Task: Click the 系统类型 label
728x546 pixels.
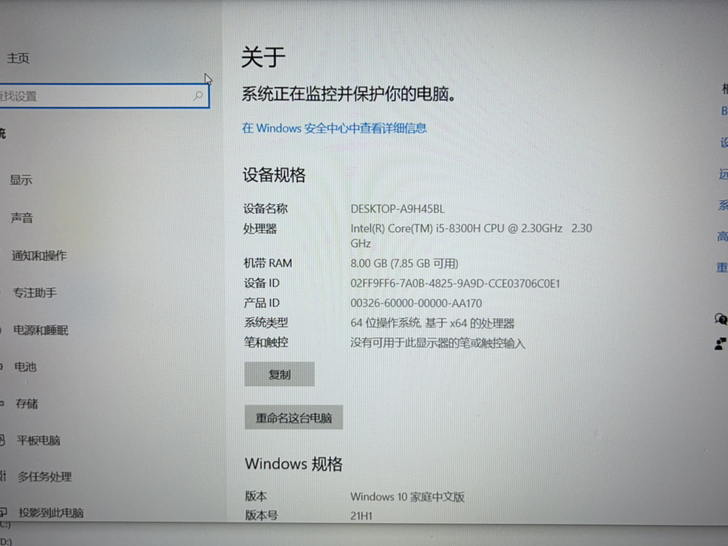Action: click(x=266, y=322)
